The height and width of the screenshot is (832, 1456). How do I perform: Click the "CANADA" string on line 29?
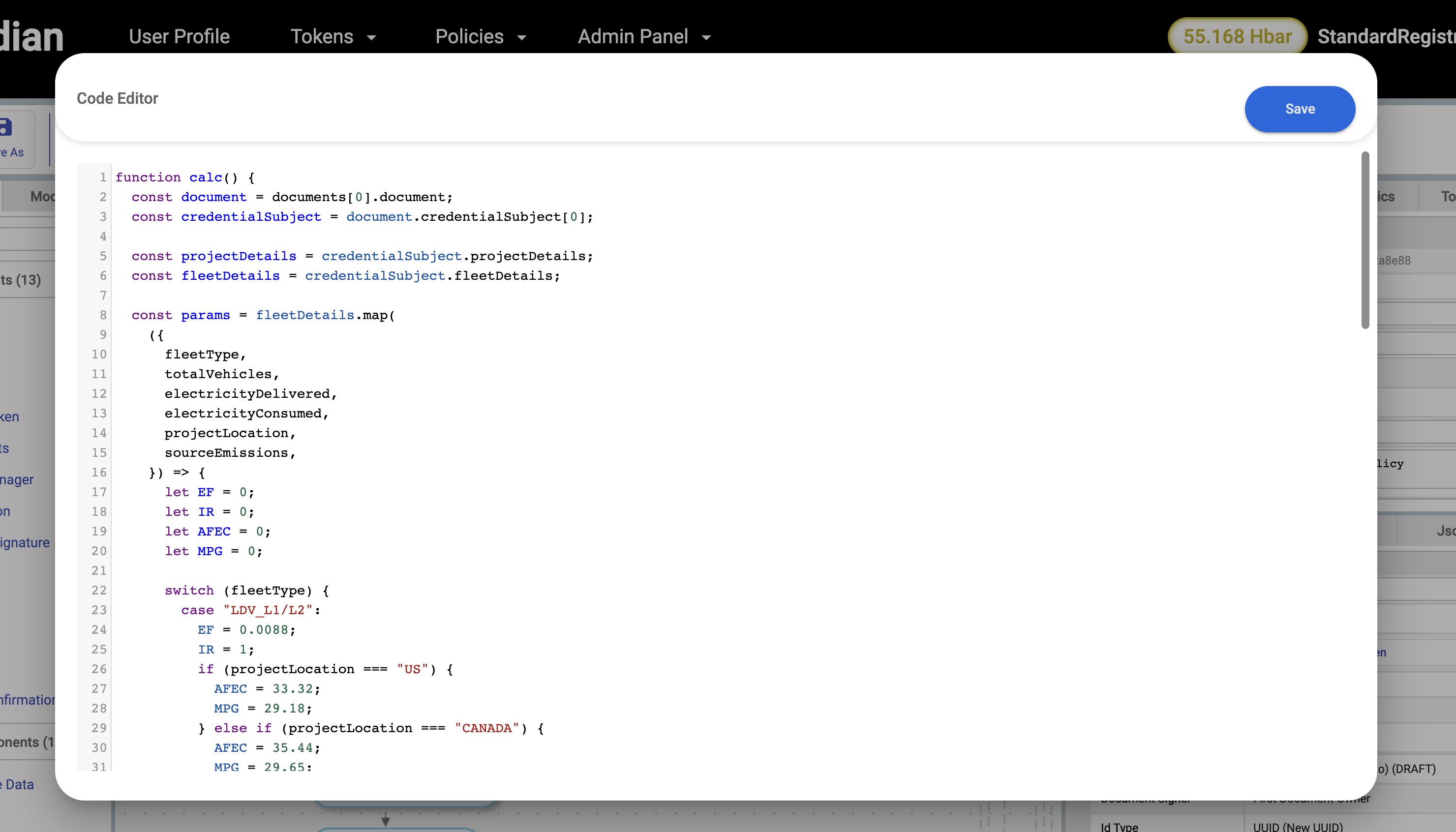486,728
